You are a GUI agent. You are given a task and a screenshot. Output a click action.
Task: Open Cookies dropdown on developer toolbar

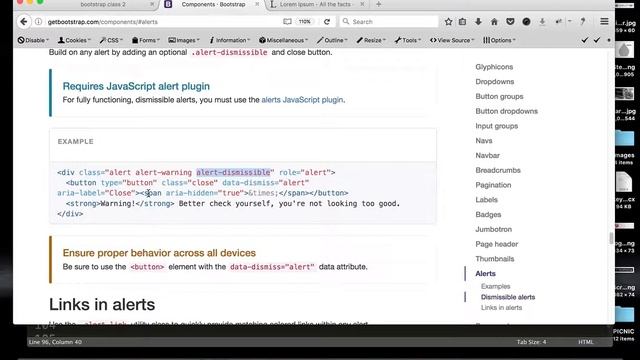[74, 40]
